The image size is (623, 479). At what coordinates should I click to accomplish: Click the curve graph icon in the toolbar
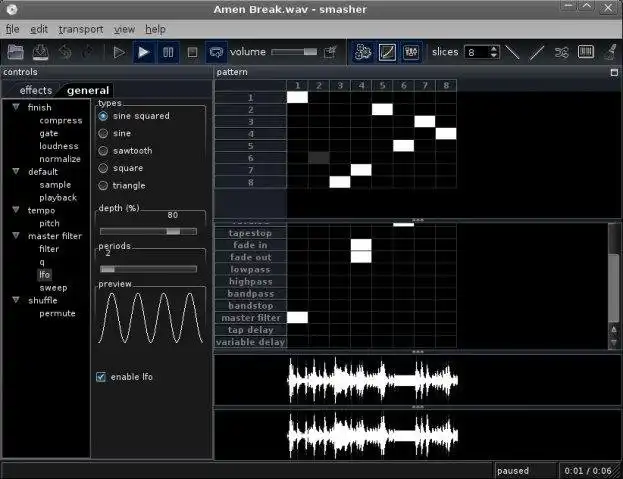(387, 52)
